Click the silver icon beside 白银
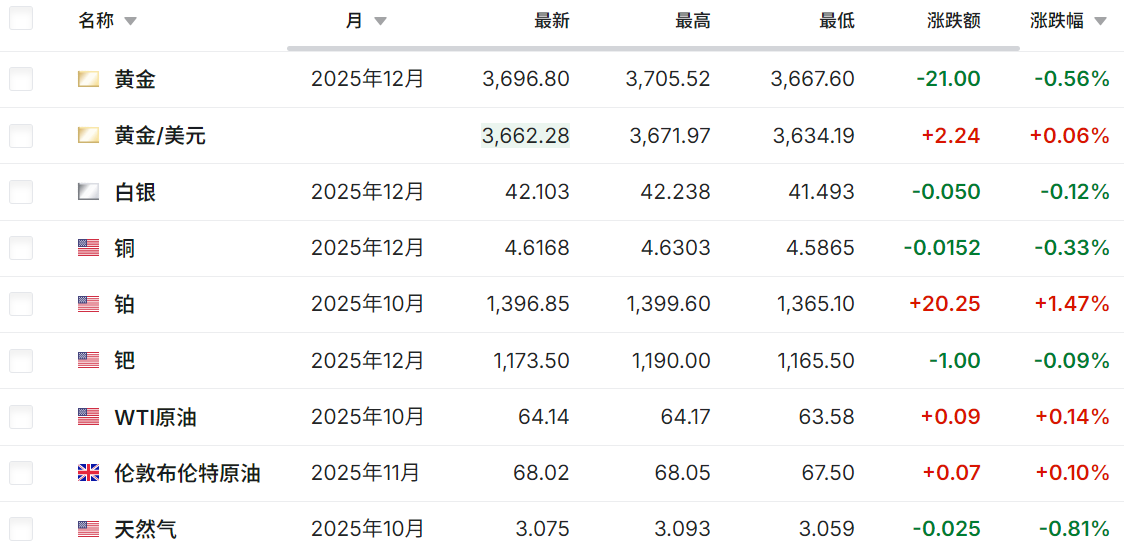Screen dimensions: 1124x547 pyautogui.click(x=88, y=191)
